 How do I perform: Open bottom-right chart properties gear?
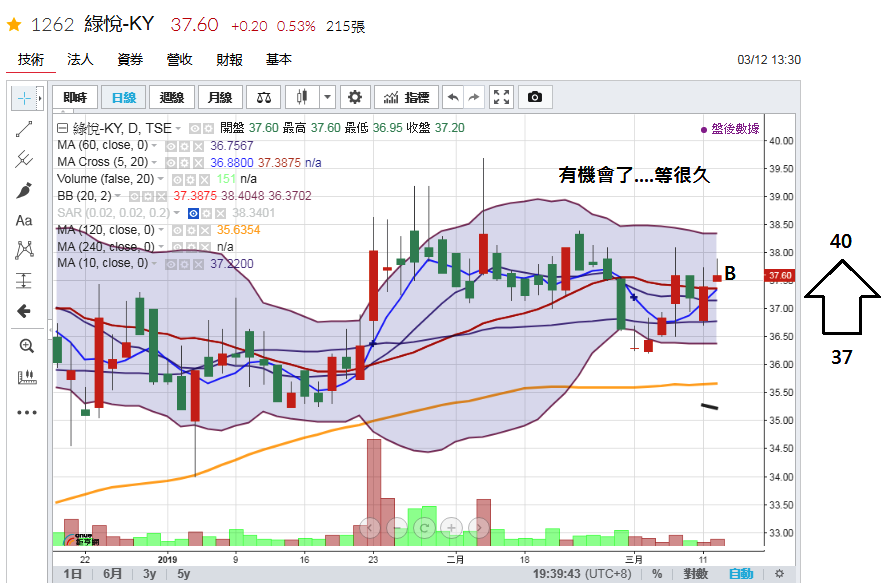click(779, 574)
